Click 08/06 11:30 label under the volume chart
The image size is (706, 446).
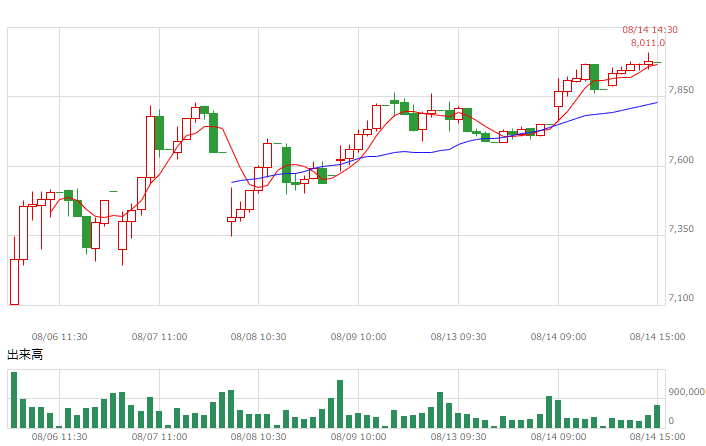[59, 437]
